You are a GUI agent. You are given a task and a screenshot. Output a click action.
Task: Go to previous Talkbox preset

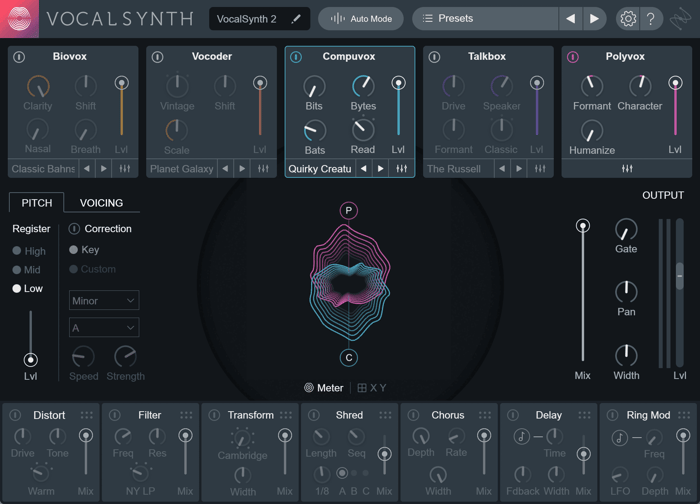[x=502, y=169]
